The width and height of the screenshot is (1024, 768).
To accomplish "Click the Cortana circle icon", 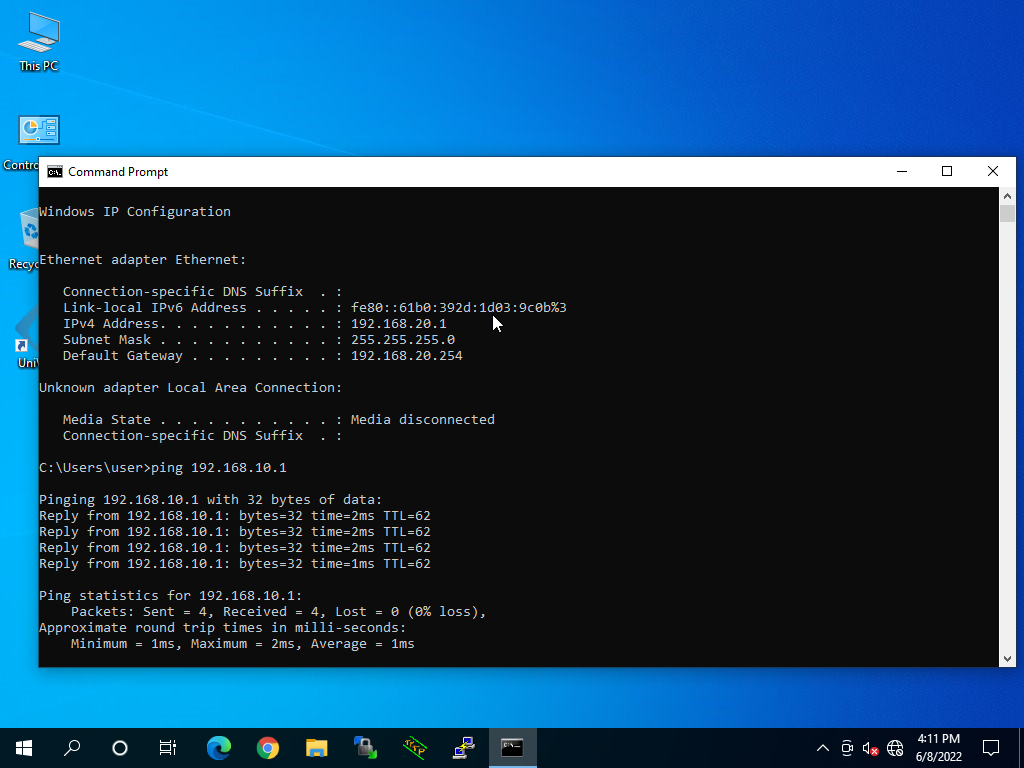I will pos(120,747).
